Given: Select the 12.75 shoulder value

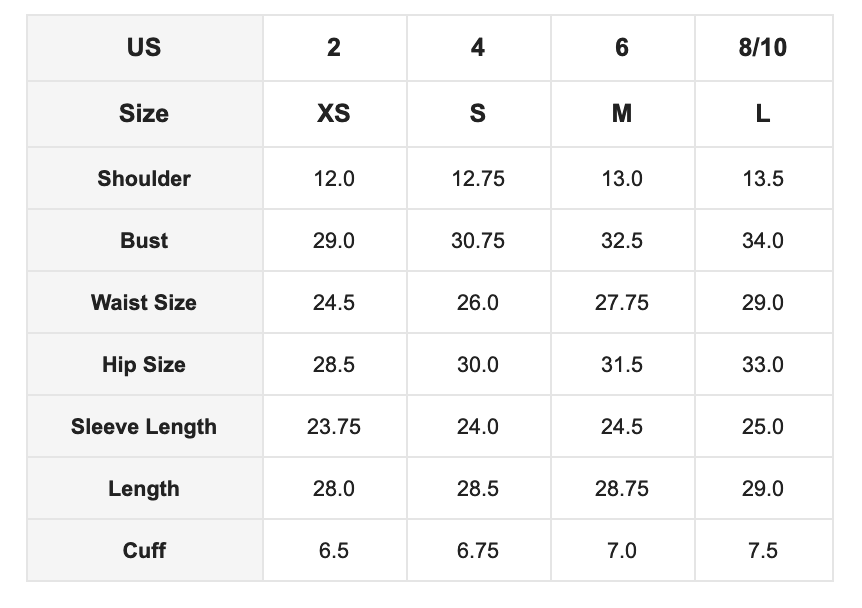Looking at the screenshot, I should [478, 179].
